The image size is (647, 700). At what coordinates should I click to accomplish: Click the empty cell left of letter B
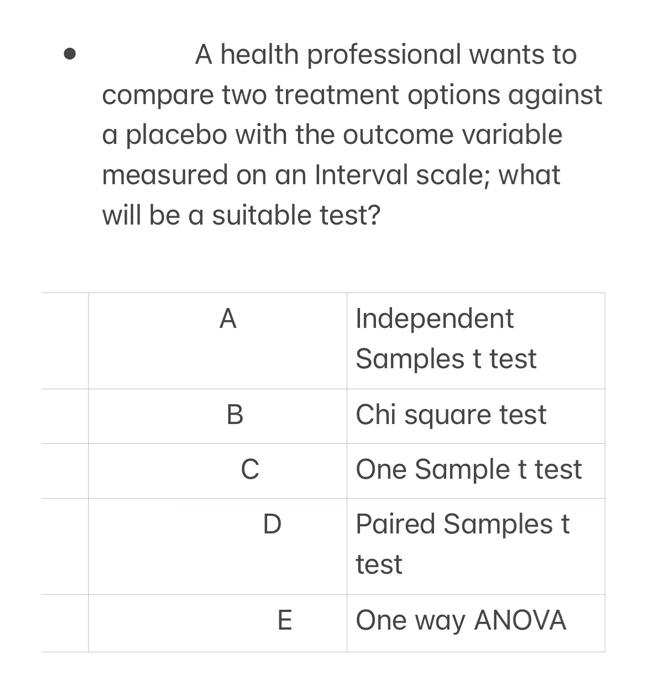[65, 416]
